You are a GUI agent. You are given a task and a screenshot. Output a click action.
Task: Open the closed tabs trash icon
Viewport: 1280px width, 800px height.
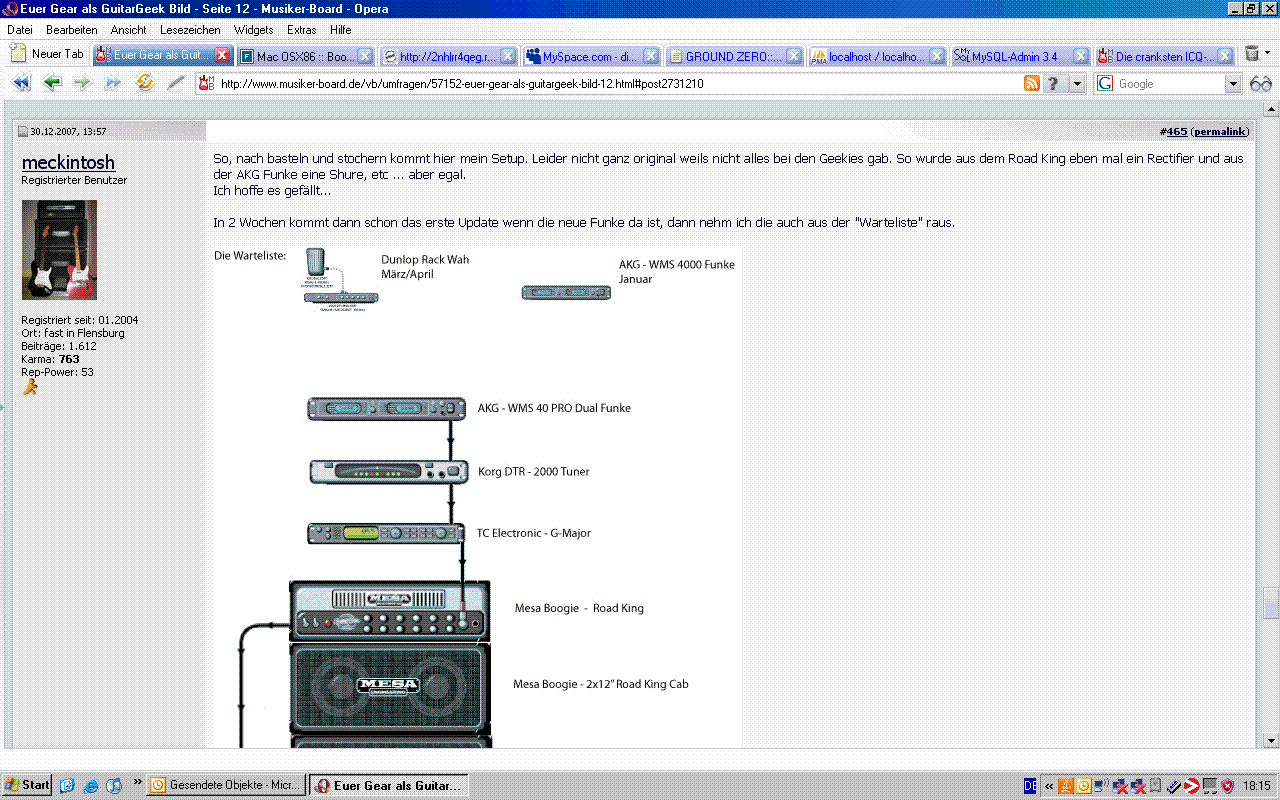1251,54
